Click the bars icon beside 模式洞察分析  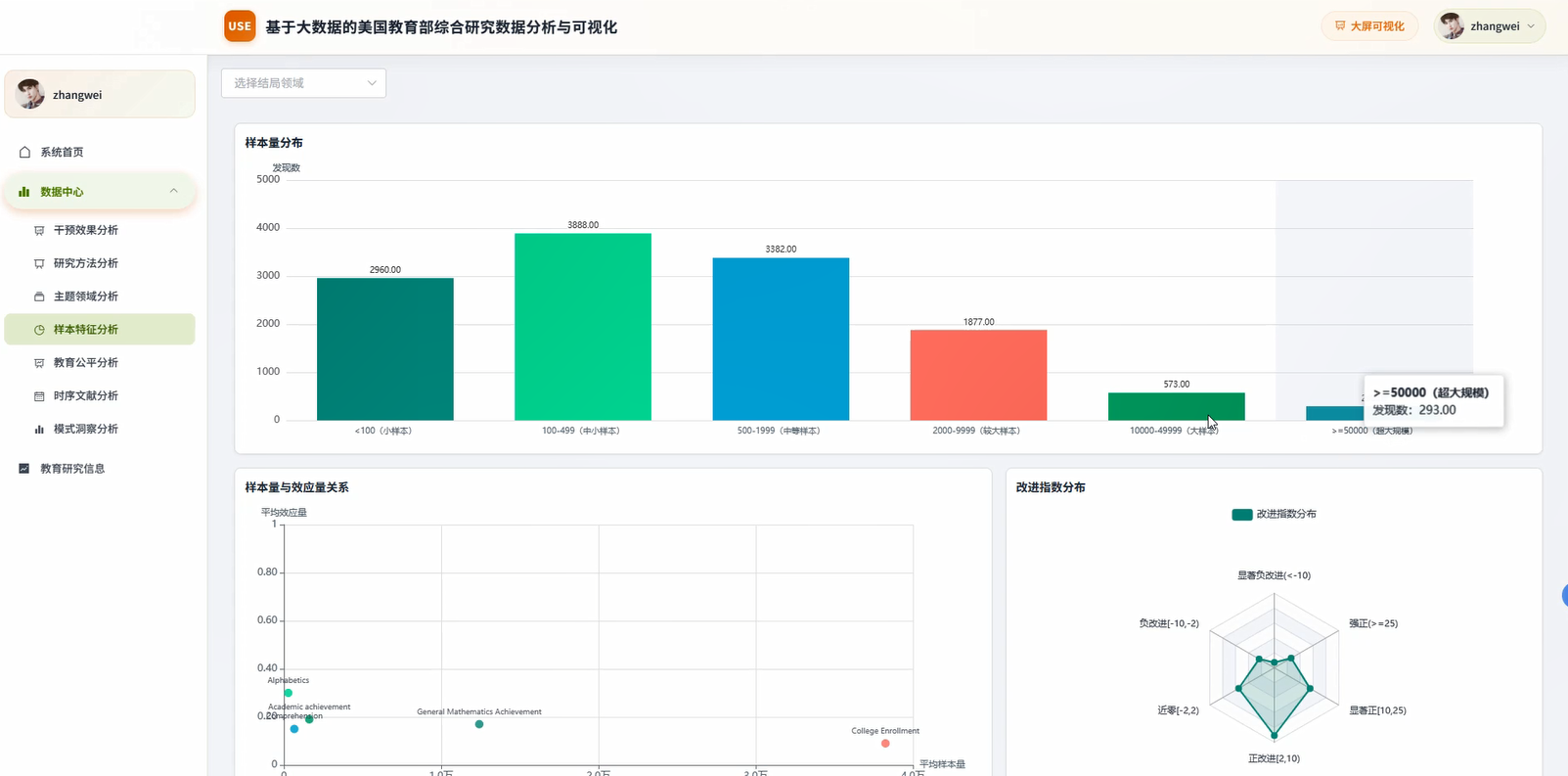39,429
